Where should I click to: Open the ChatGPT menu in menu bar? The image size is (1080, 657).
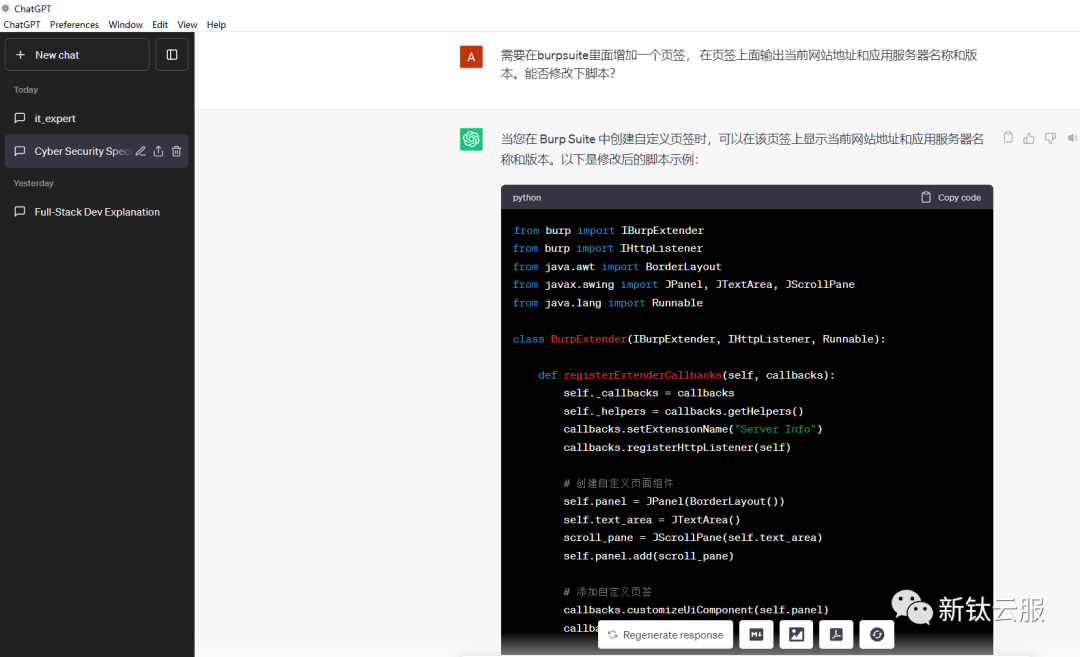pyautogui.click(x=22, y=25)
